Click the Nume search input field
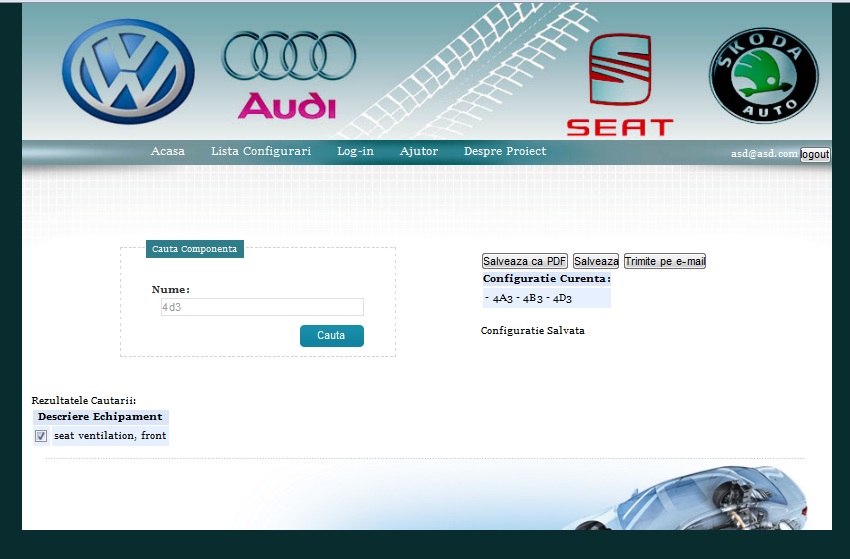Screen dimensions: 850x559 (262, 307)
